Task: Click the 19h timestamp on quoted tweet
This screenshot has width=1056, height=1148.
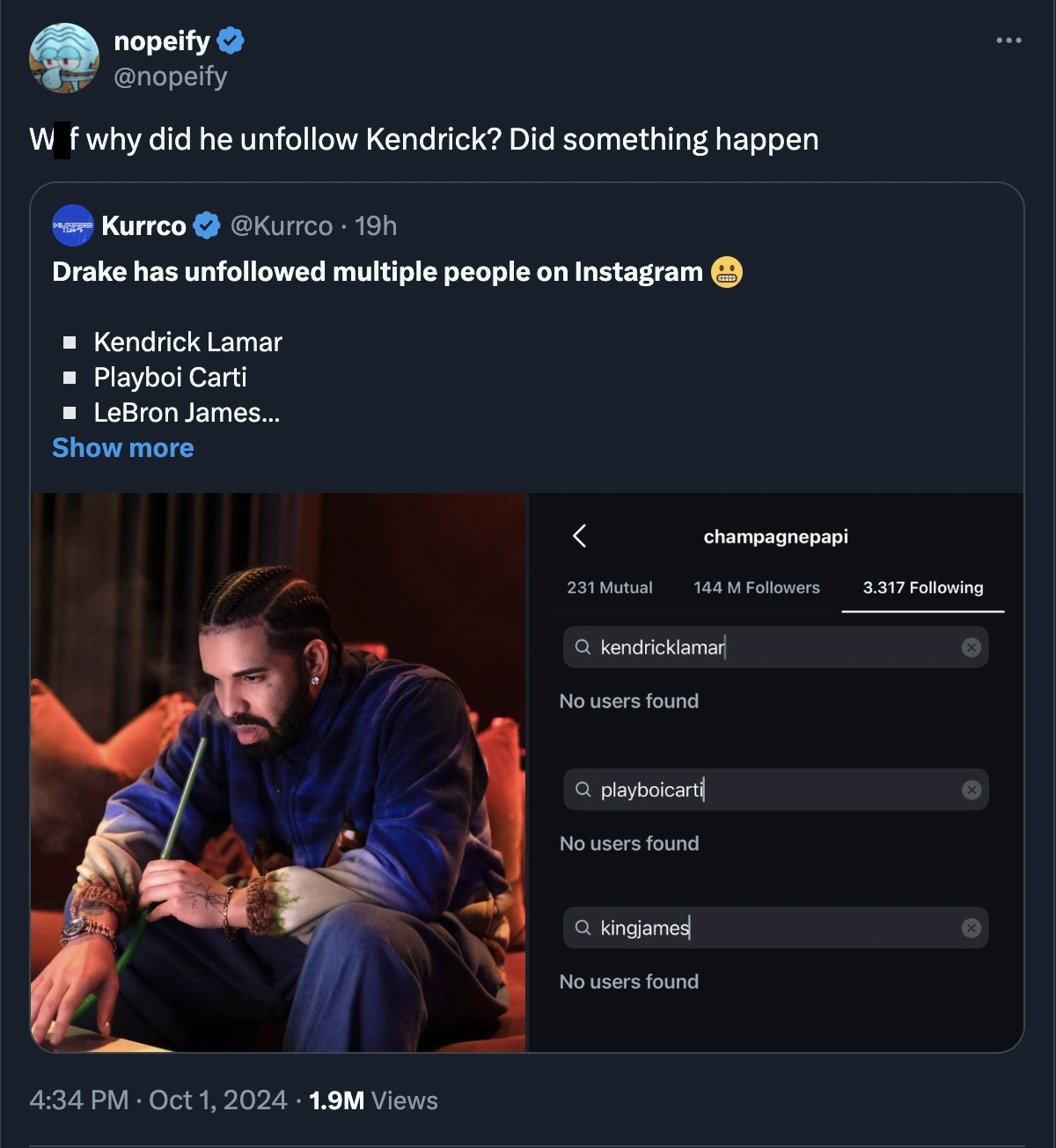Action: click(376, 226)
